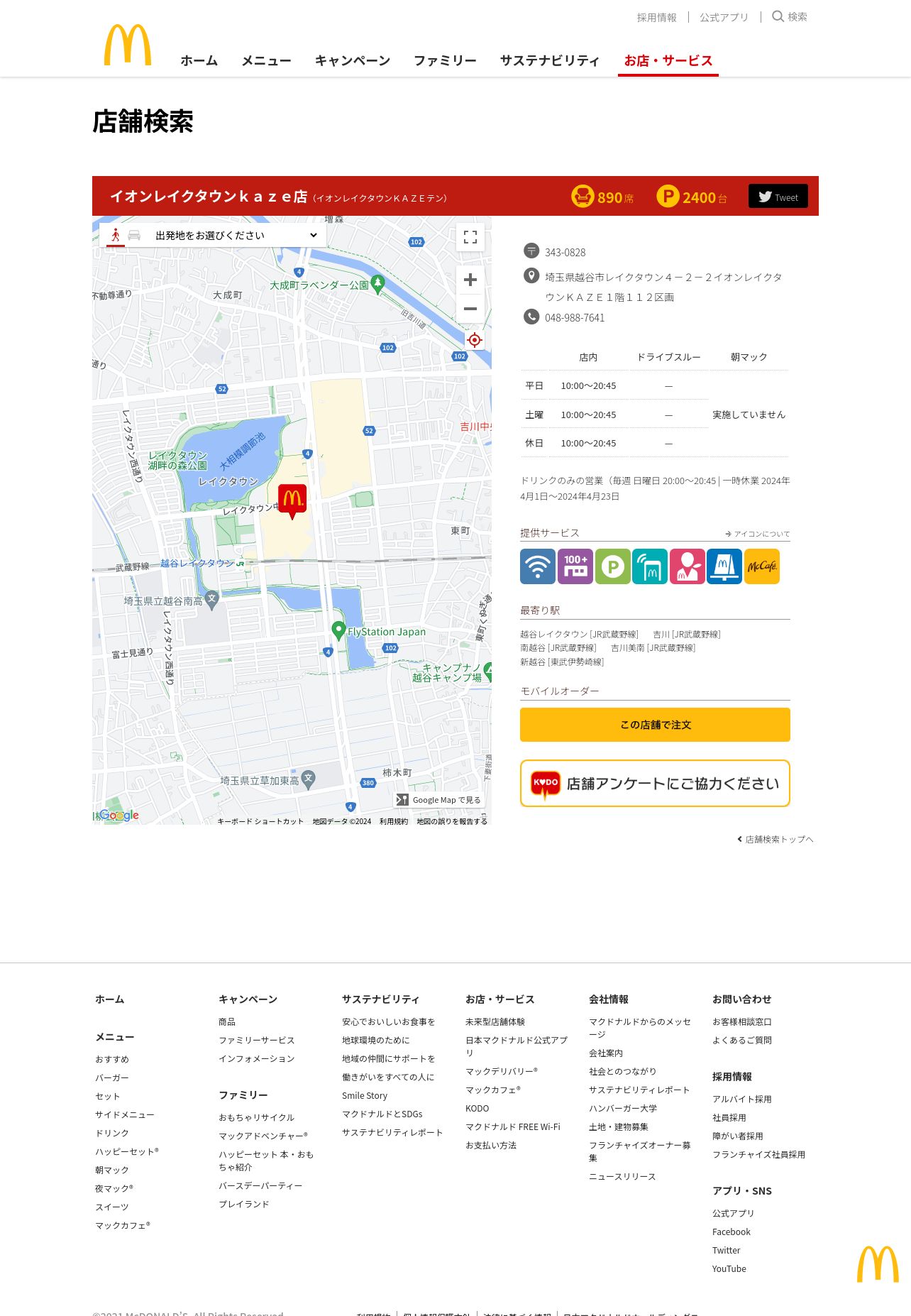The height and width of the screenshot is (1316, 911).
Task: Click the teal mobile order service icon
Action: click(650, 566)
